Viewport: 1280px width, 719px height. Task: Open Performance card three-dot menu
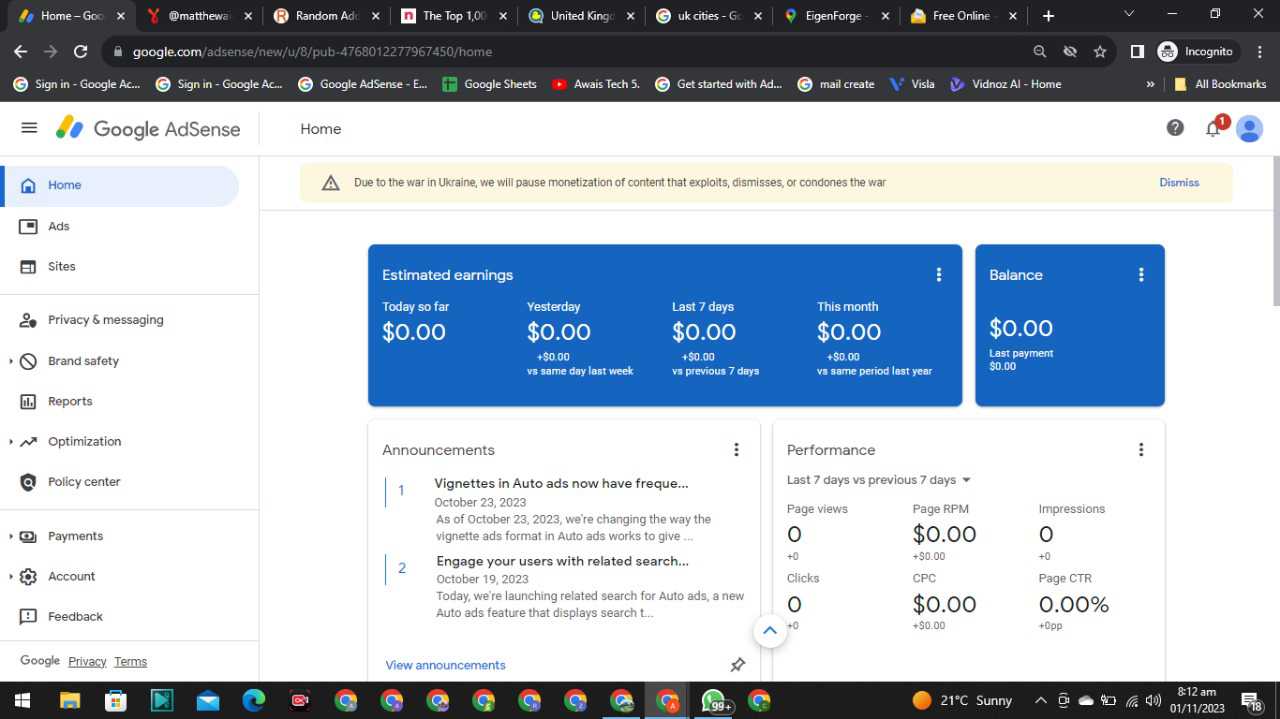1141,450
